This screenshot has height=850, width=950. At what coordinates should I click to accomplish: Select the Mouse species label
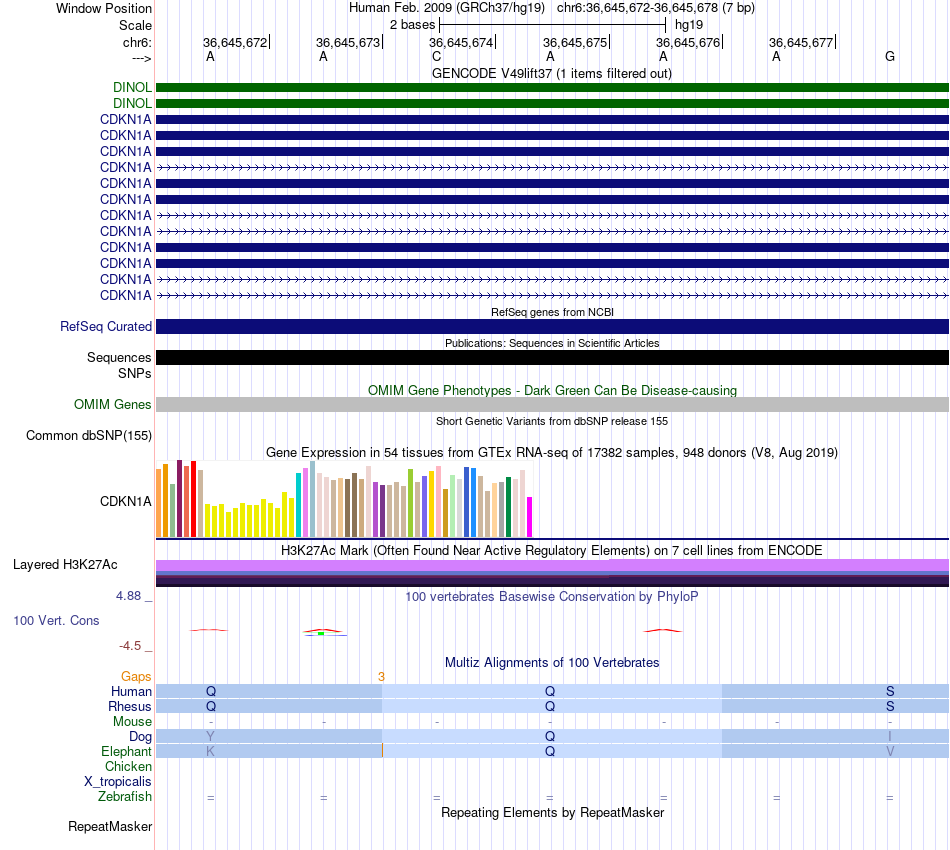pyautogui.click(x=132, y=722)
